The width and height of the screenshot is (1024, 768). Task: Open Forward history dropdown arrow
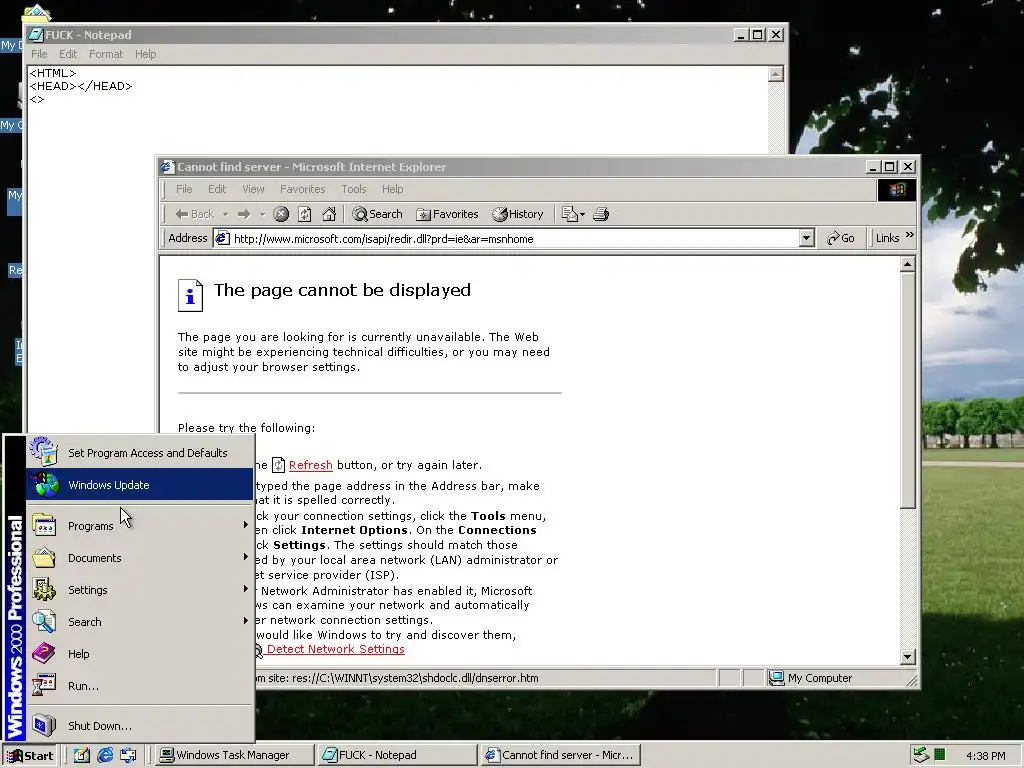[263, 214]
